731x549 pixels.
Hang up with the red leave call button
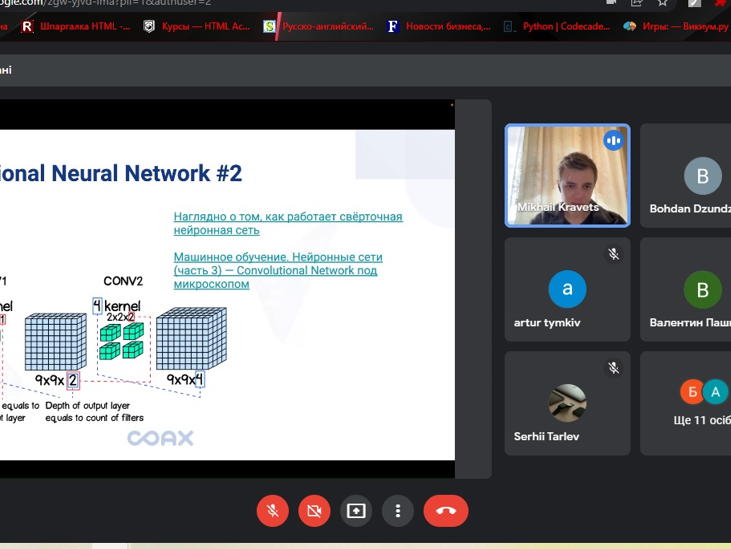tap(446, 511)
